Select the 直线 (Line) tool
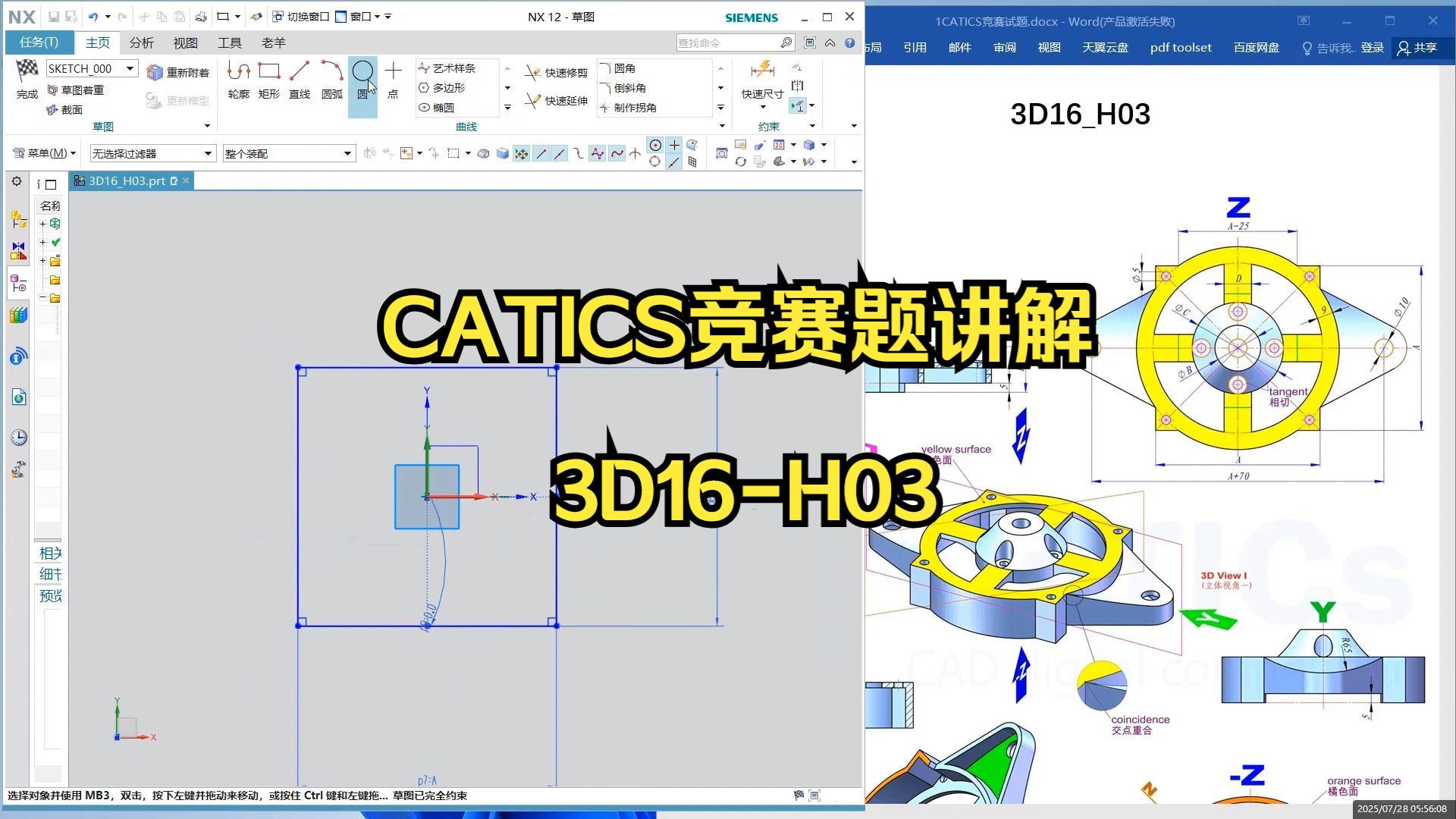Image resolution: width=1456 pixels, height=819 pixels. point(300,80)
